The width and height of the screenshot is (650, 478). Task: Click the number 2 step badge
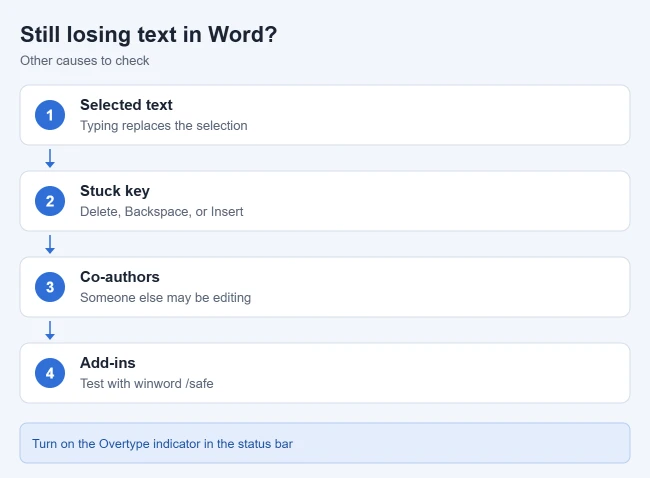click(50, 201)
